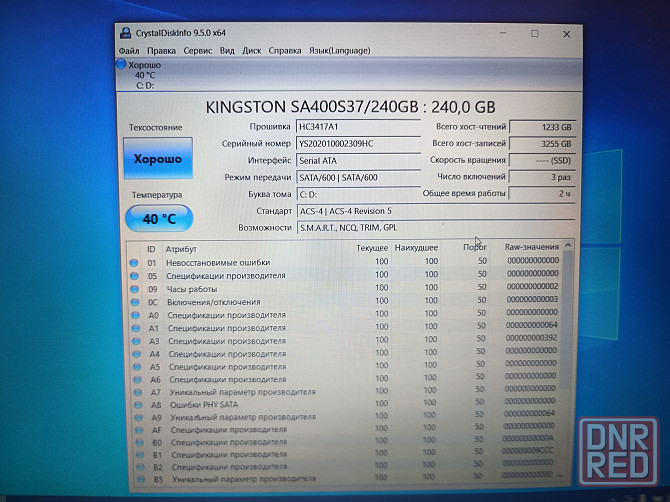The width and height of the screenshot is (670, 502).
Task: Click the Возможности field S.M.A.R.T., NCQ, TRIM
Action: (x=435, y=228)
